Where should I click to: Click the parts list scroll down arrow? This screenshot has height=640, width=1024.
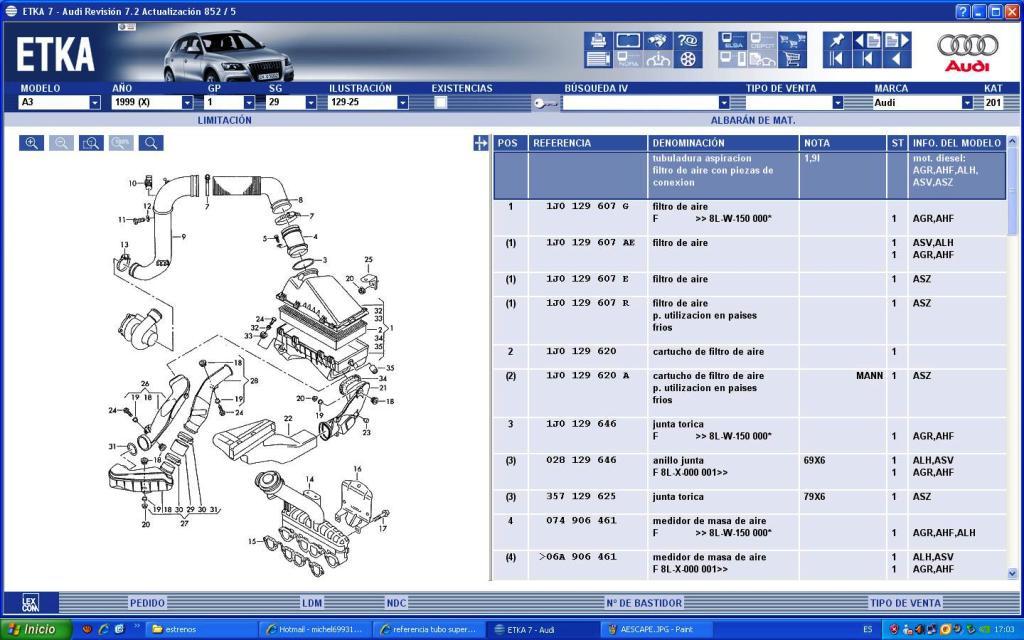pos(1012,574)
